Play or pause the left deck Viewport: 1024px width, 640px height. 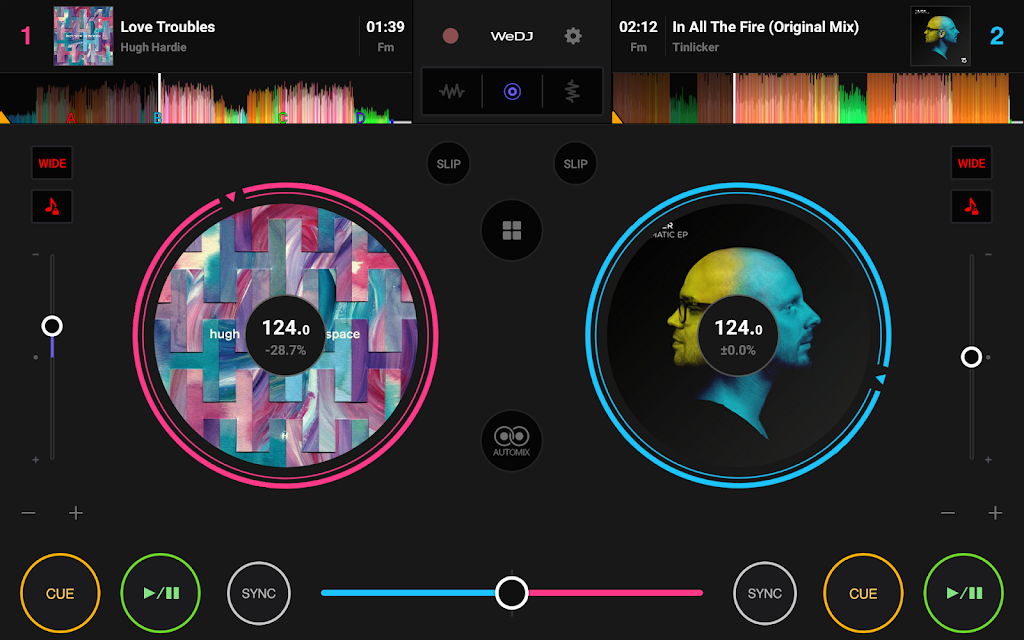[161, 593]
